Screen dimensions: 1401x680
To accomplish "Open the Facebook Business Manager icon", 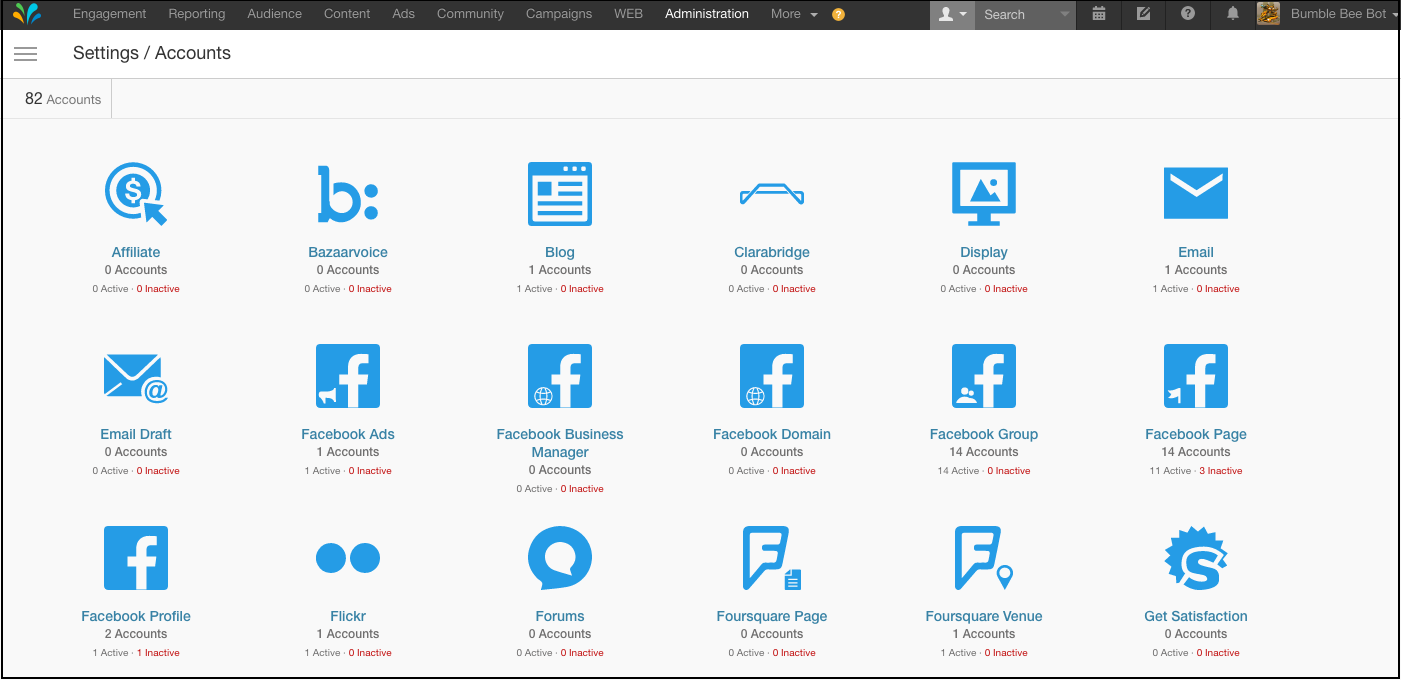I will tap(560, 376).
